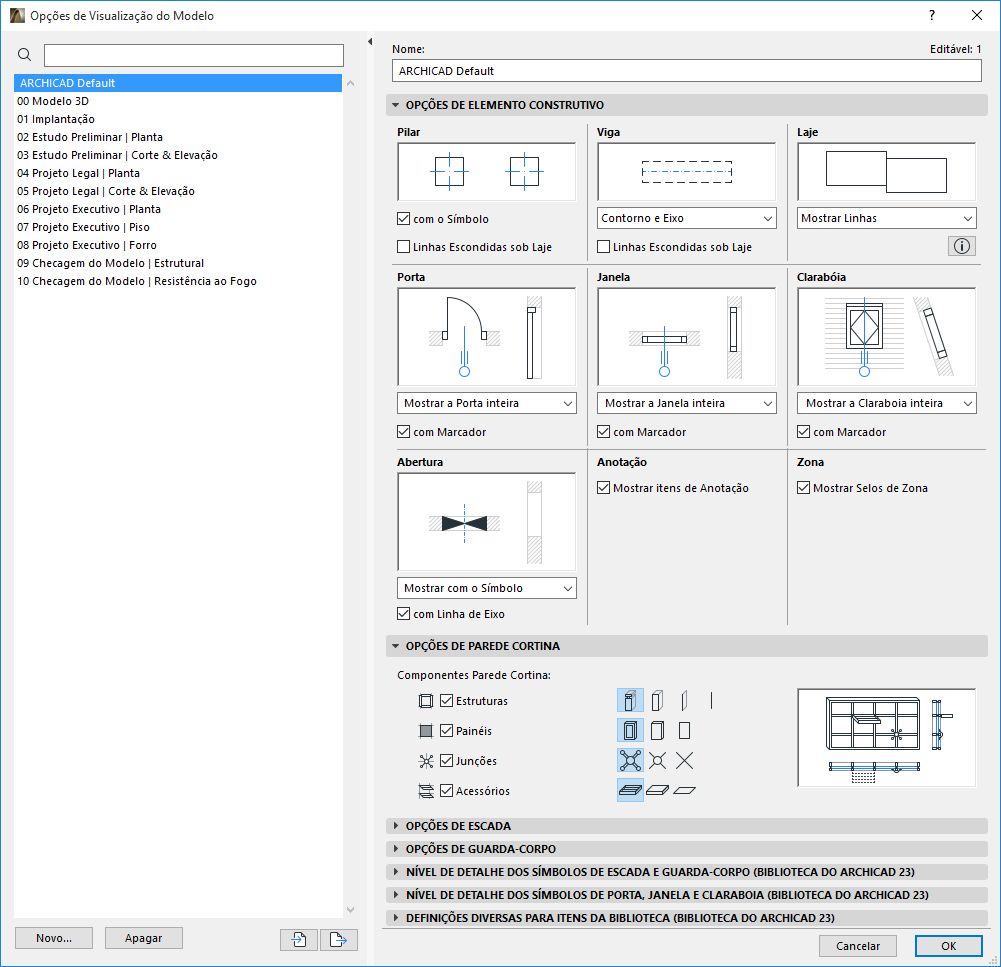1001x967 pixels.
Task: Click the import settings icon below the list
Action: 298,940
